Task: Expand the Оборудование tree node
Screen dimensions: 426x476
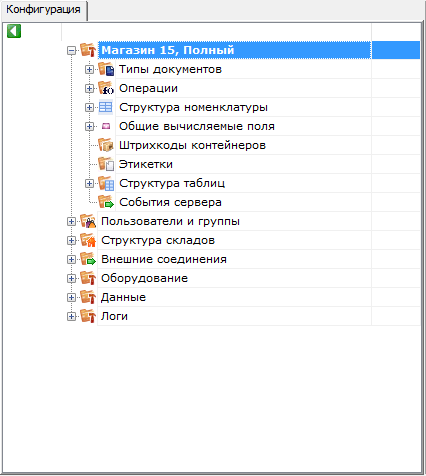Action: (x=71, y=278)
